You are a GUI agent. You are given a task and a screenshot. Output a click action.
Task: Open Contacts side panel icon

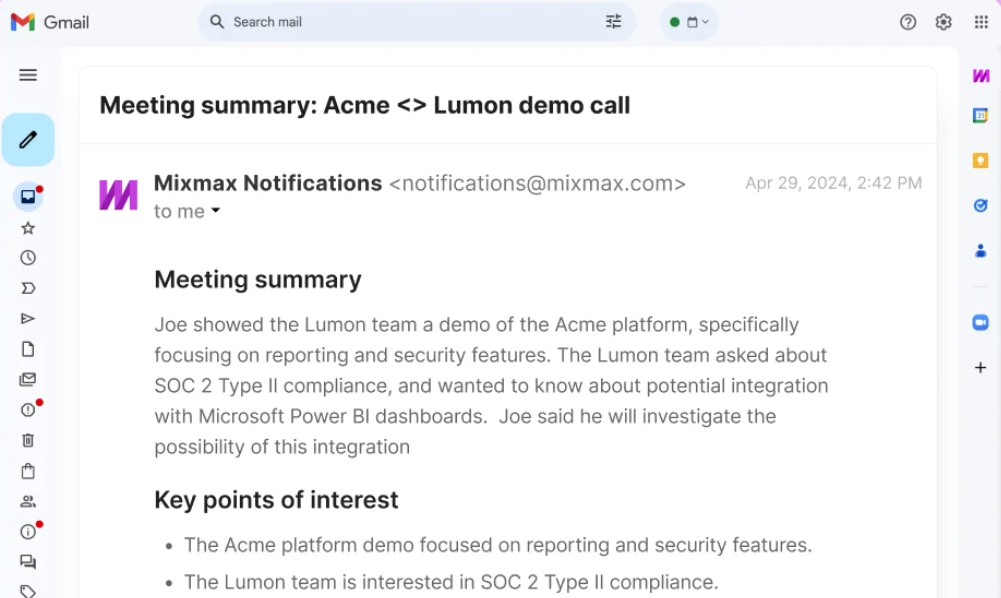pos(981,251)
